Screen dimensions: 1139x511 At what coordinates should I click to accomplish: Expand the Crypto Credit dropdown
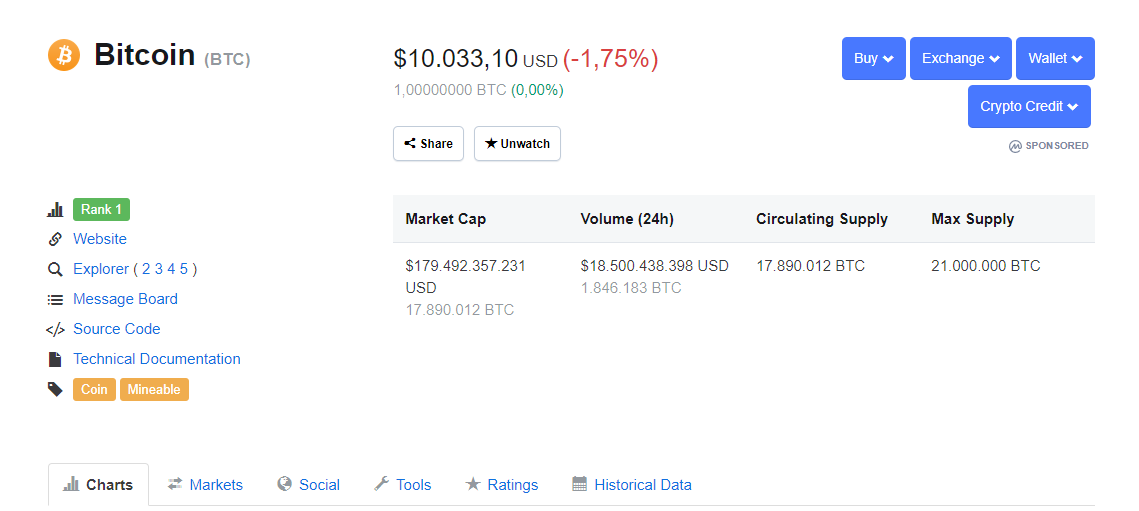pos(1029,106)
